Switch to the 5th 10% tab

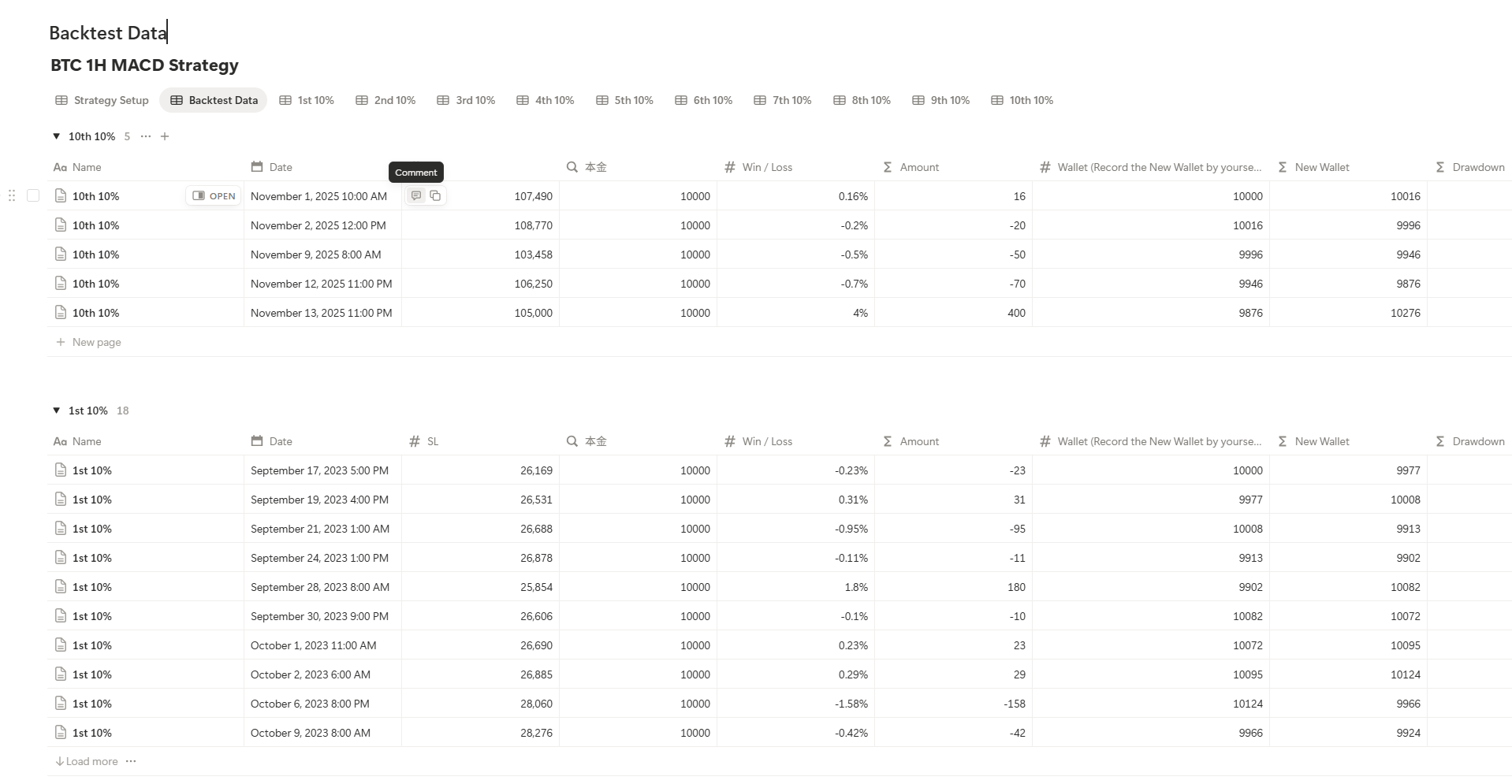[624, 100]
